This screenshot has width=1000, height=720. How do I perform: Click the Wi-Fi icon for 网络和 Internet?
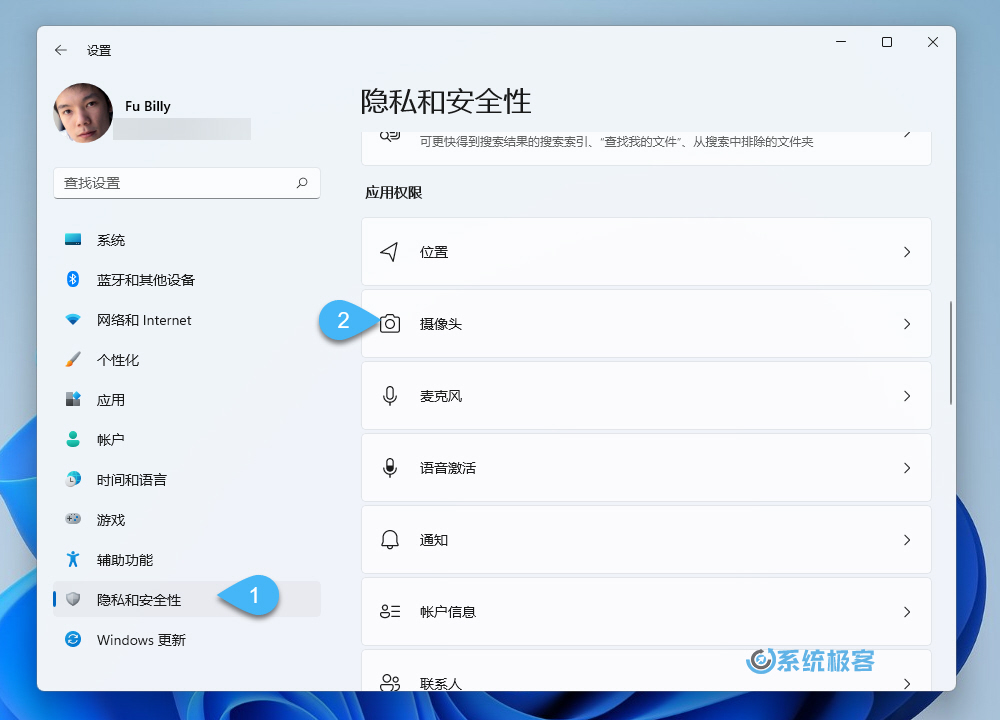click(73, 320)
